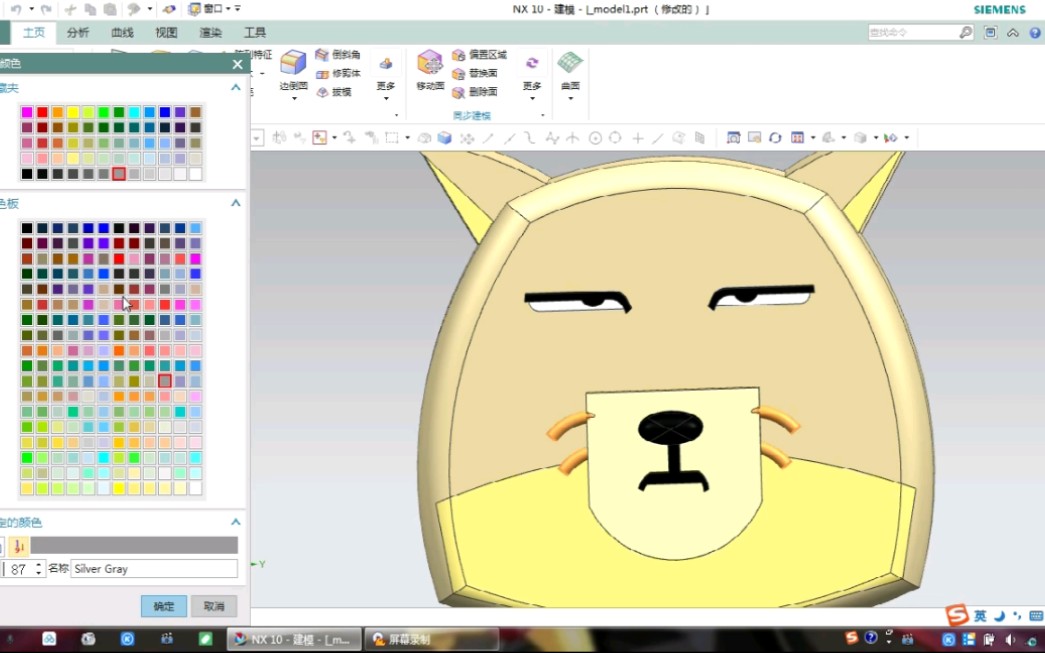Pick the magenta swatch in favorites row

point(27,112)
